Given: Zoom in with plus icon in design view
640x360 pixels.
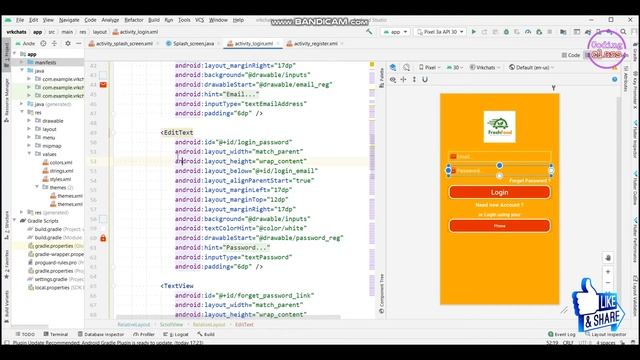Looking at the screenshot, I should click(608, 271).
